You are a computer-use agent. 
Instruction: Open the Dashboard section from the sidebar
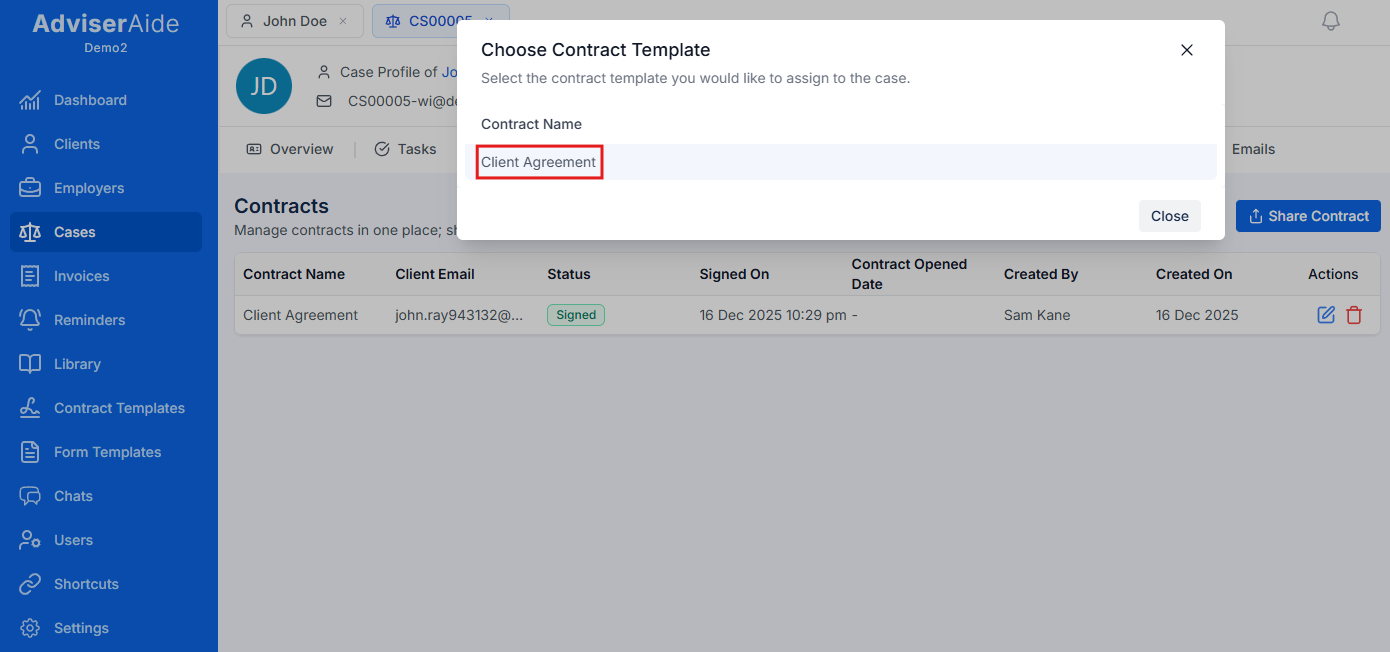(92, 99)
